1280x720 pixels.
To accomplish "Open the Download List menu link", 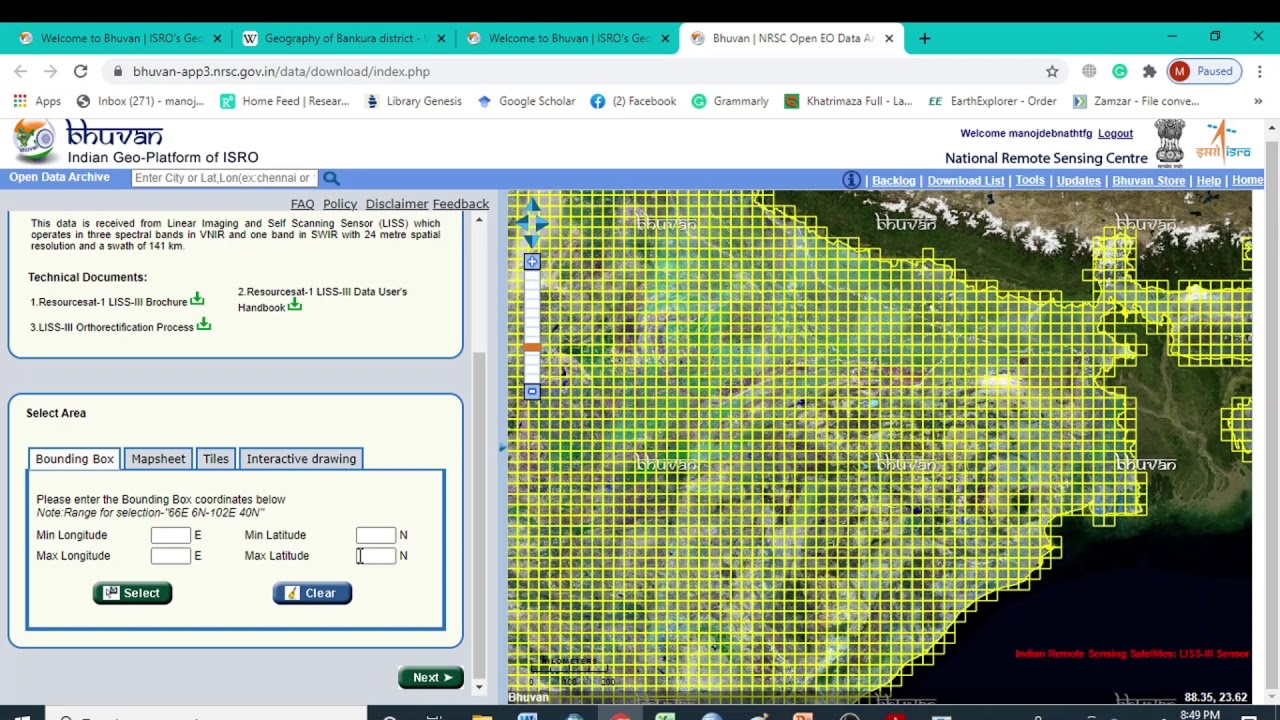I will 965,181.
